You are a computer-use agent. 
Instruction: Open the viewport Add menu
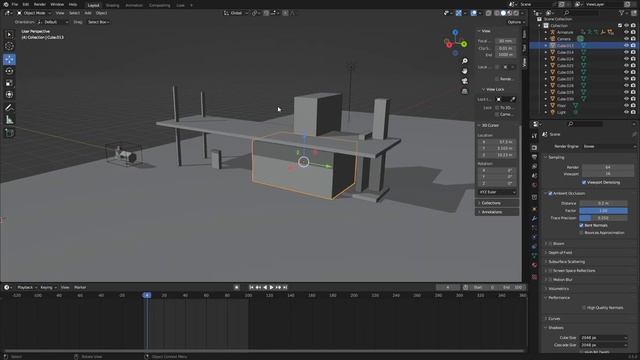click(88, 13)
